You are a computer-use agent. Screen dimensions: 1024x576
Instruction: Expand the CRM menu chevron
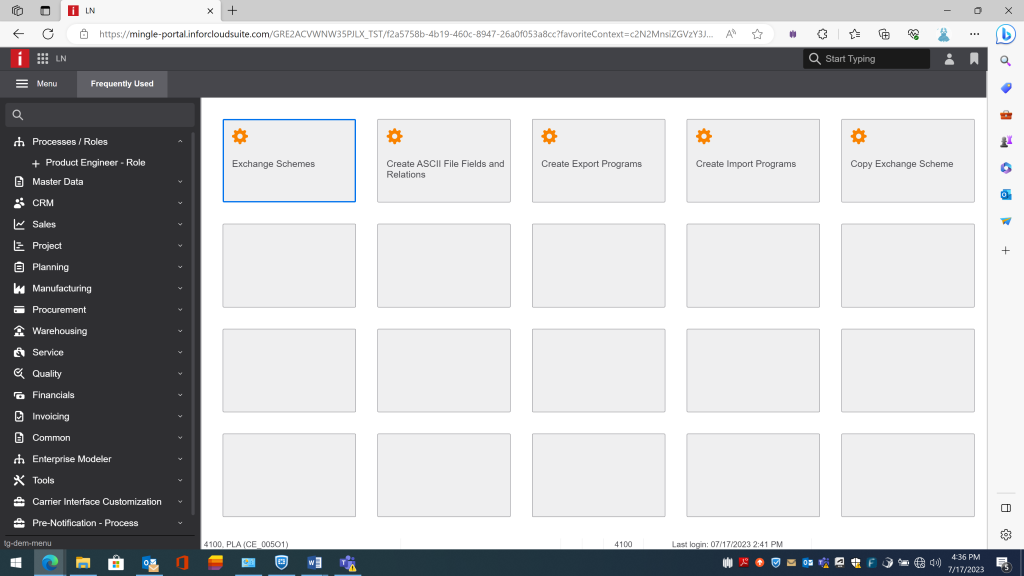180,203
